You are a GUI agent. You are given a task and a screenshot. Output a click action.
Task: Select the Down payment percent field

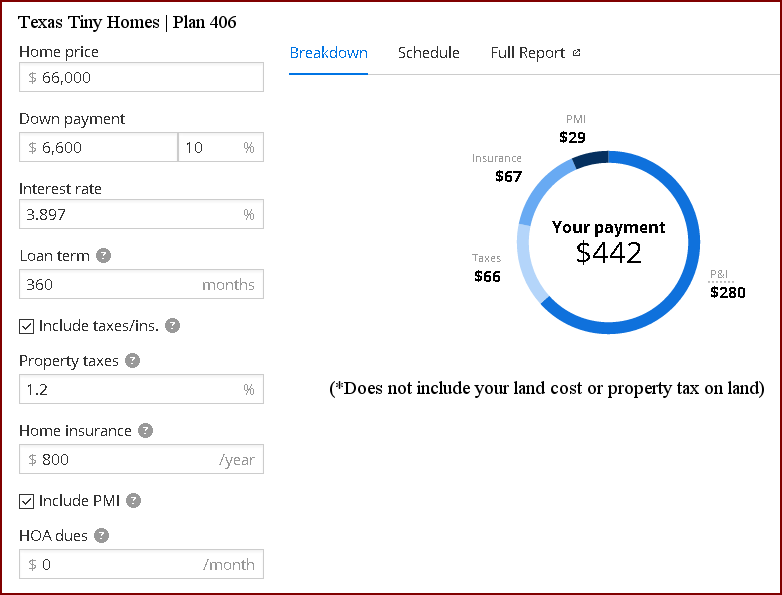tap(210, 147)
